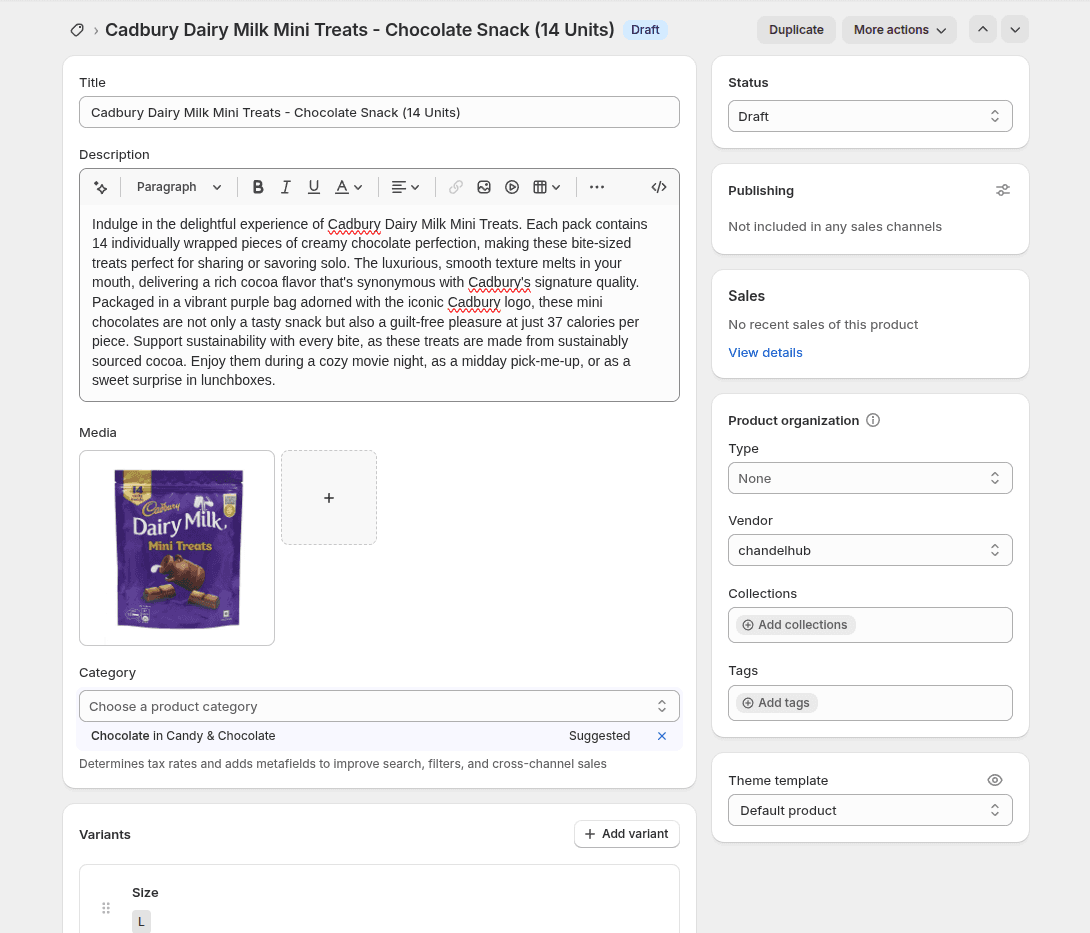This screenshot has height=933, width=1090.
Task: Toggle underline formatting in description
Action: [x=314, y=187]
